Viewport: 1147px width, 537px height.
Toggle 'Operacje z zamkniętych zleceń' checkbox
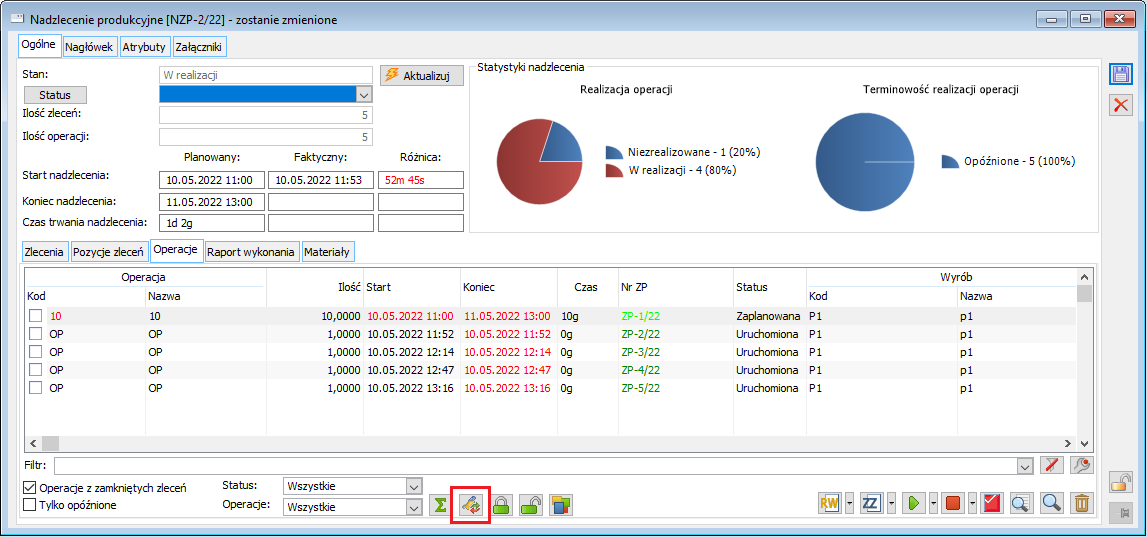point(30,488)
